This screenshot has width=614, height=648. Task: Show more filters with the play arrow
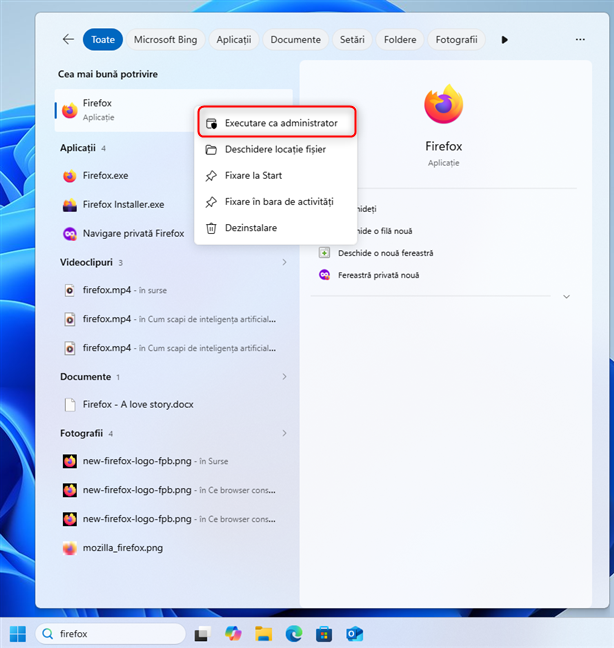[505, 40]
